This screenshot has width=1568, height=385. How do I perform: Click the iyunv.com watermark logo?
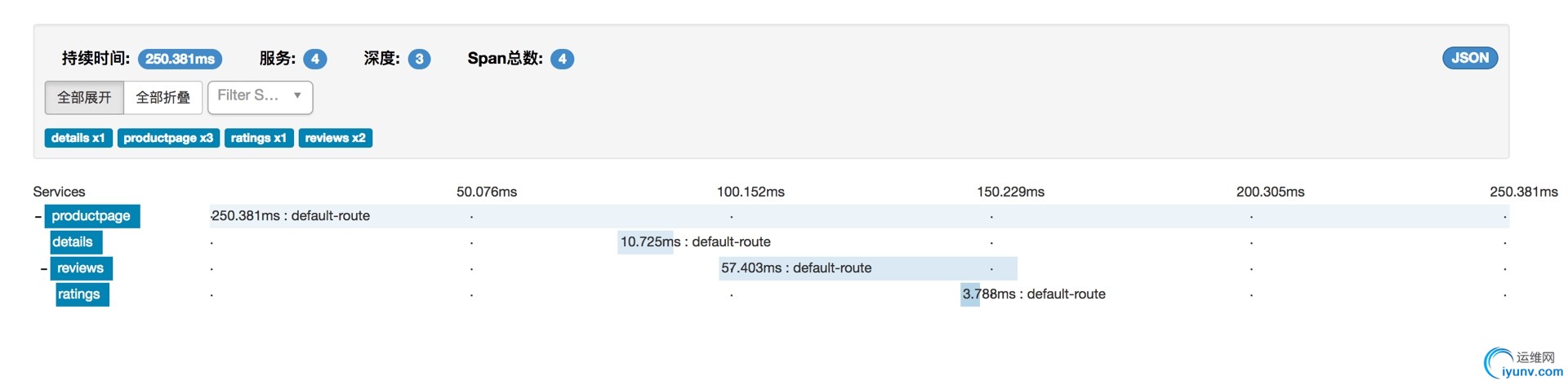pos(1523,364)
